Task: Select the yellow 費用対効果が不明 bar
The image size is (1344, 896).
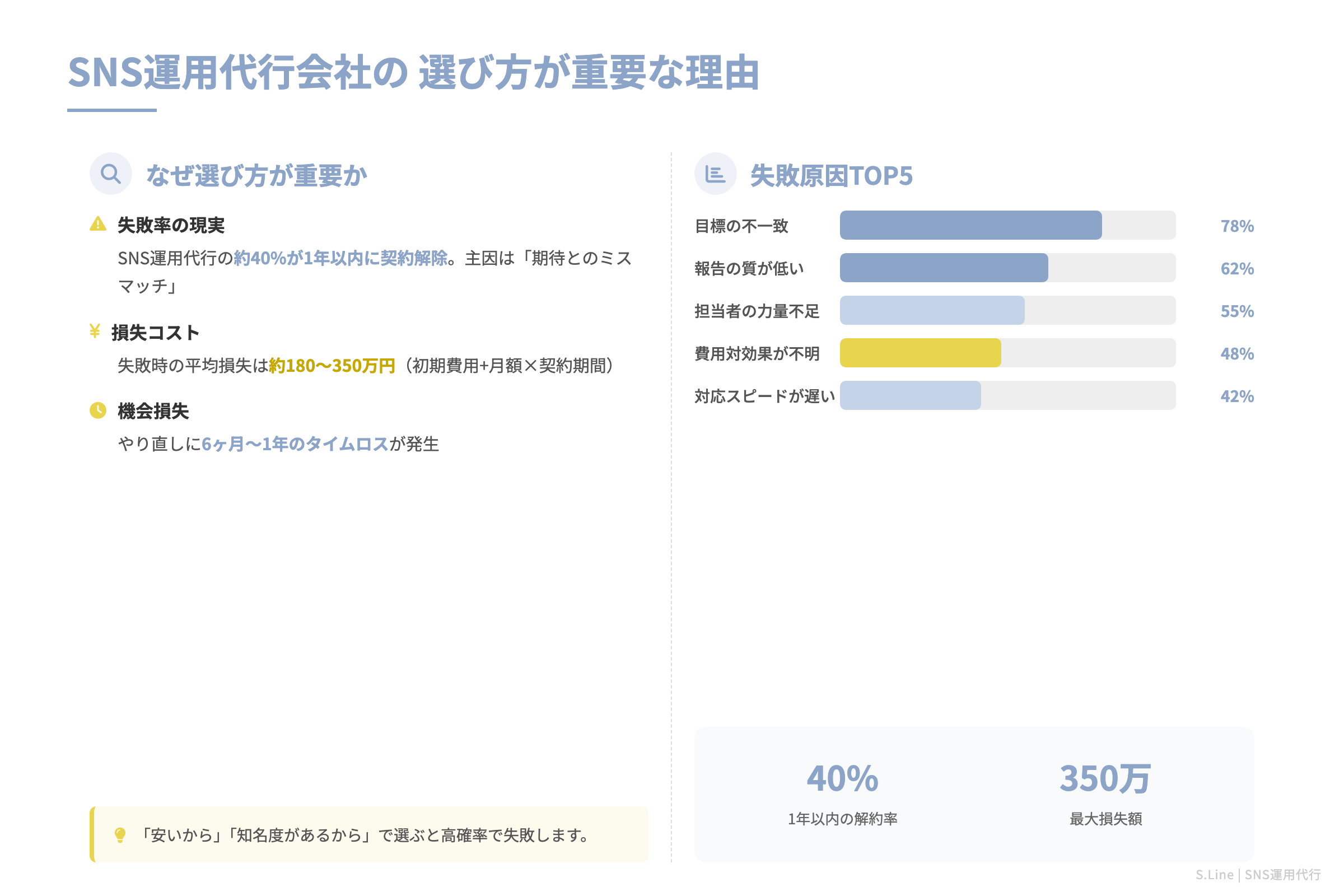Action: coord(920,353)
